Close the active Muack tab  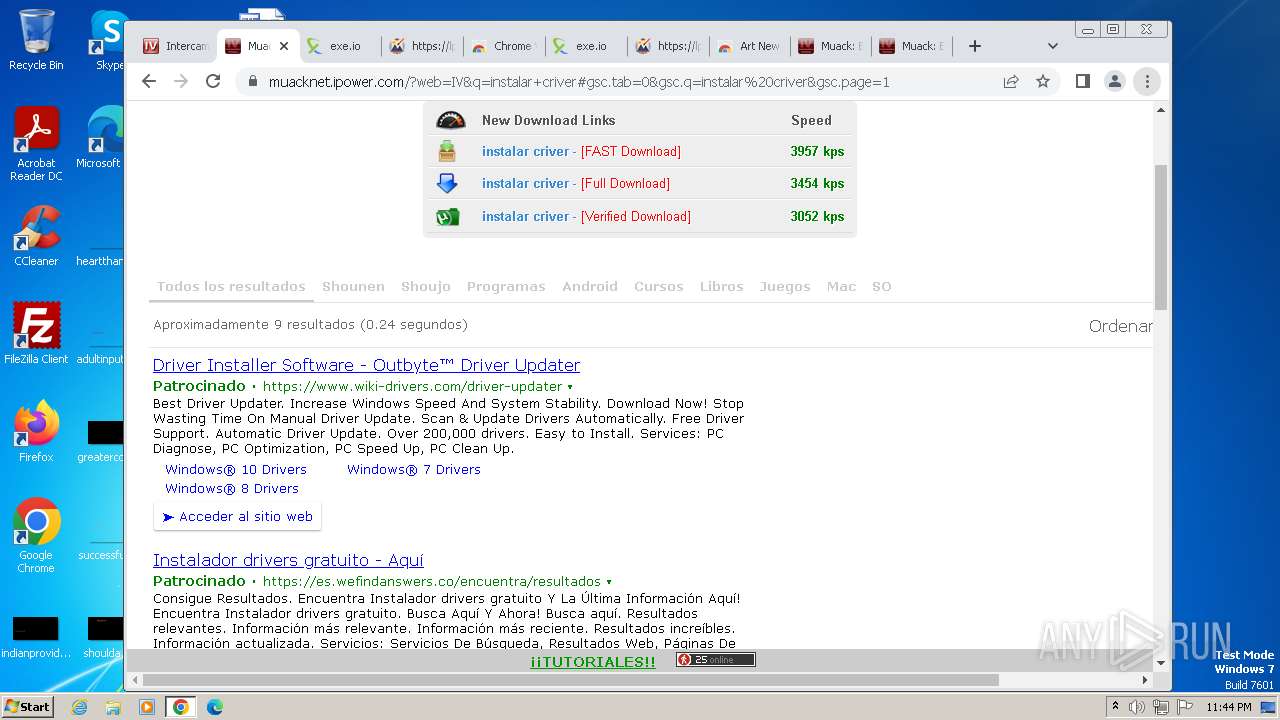click(283, 46)
